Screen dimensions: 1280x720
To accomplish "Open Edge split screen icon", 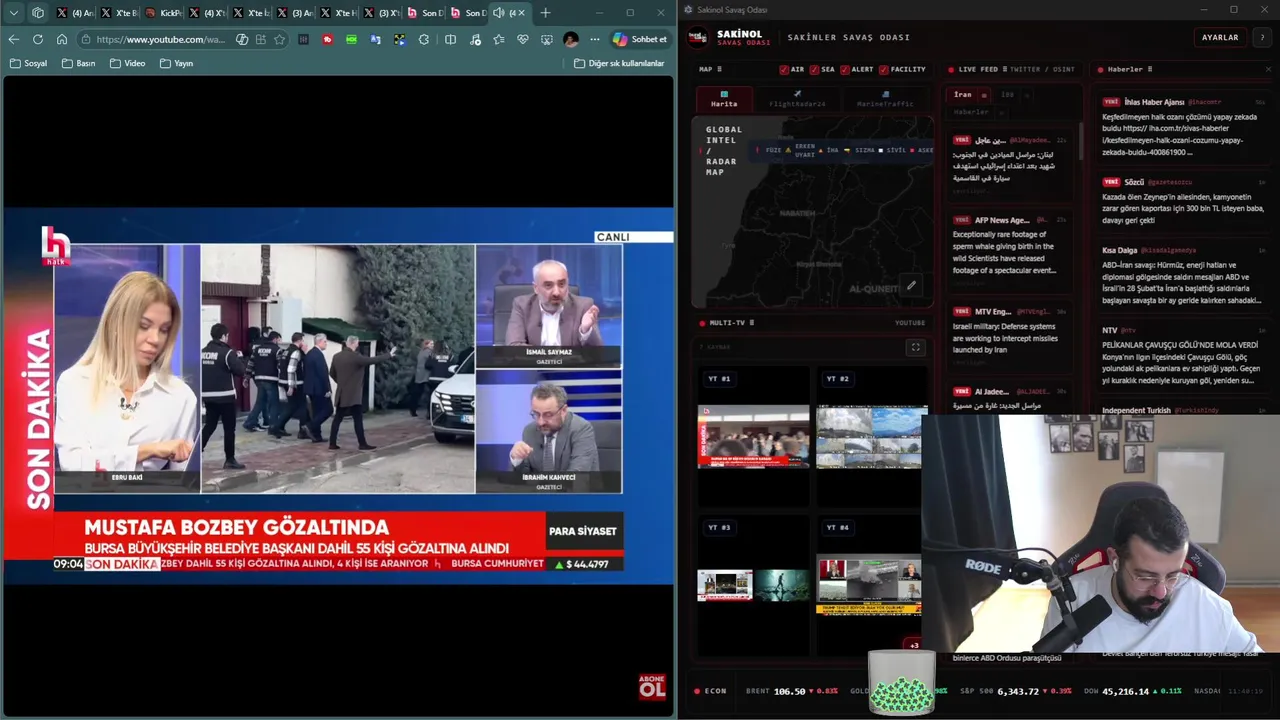I will [450, 39].
